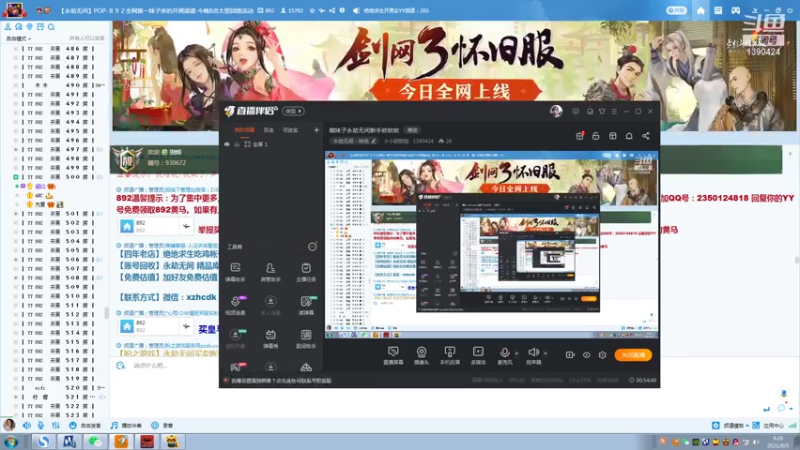This screenshot has height=450, width=800.
Task: Select the second scene tab next to 我的场景
Action: [268, 130]
